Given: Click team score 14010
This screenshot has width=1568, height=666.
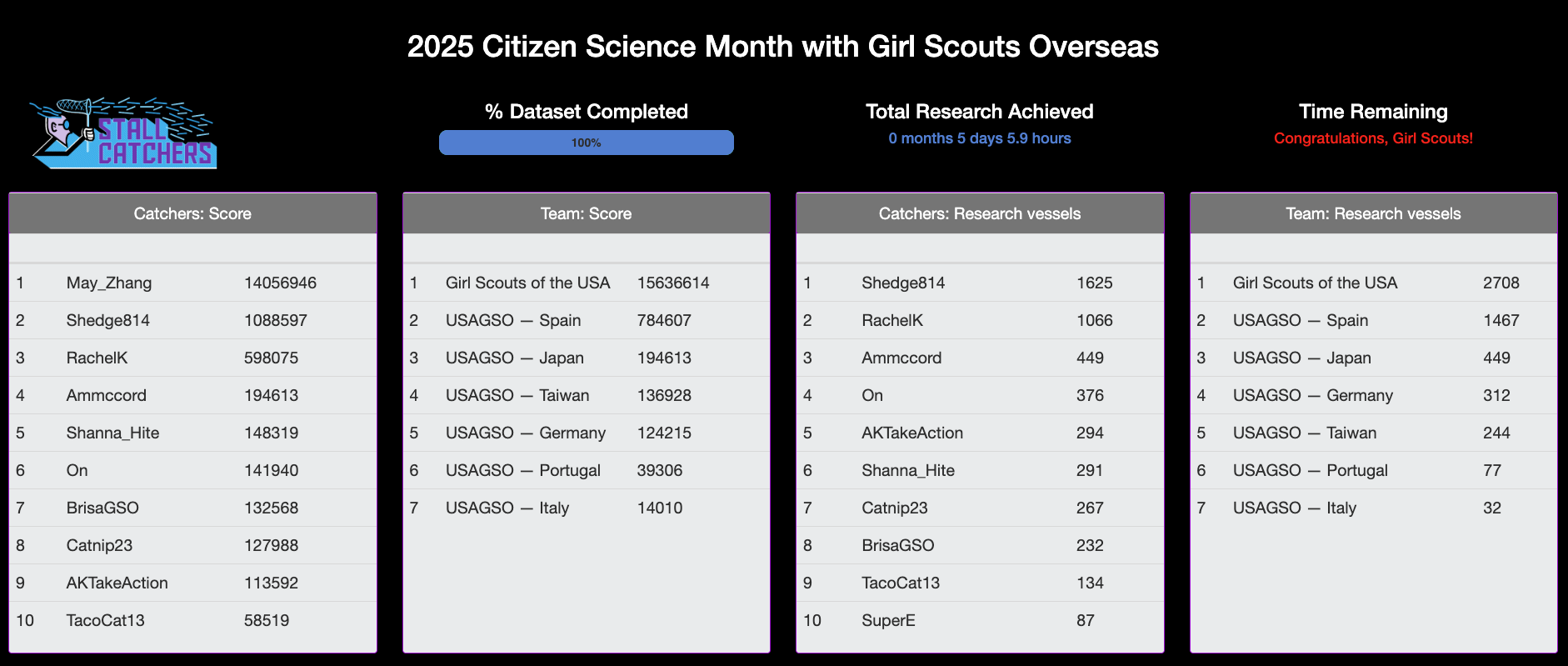Looking at the screenshot, I should pyautogui.click(x=660, y=508).
